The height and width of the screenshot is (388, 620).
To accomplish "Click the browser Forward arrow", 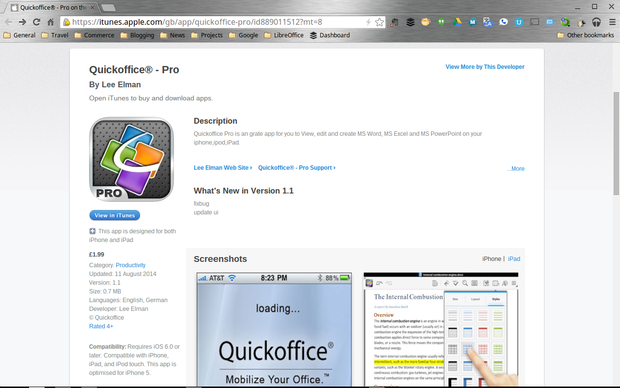I will coord(23,22).
